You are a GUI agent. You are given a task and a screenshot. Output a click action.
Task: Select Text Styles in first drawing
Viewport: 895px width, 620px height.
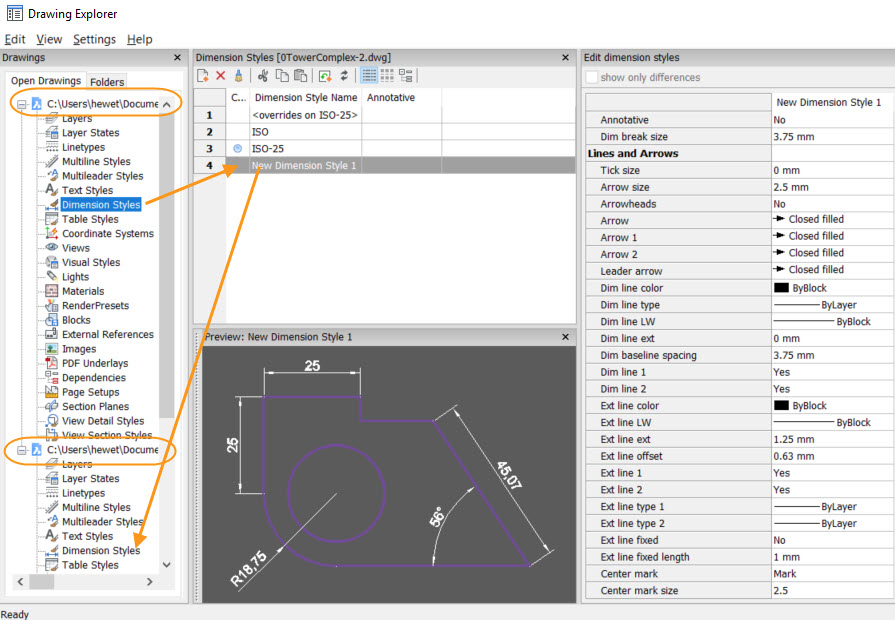point(87,190)
